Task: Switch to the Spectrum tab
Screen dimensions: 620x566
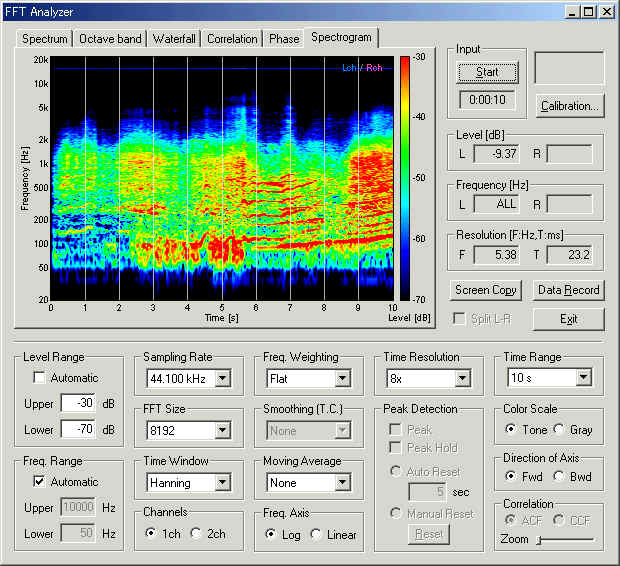Action: (x=44, y=39)
